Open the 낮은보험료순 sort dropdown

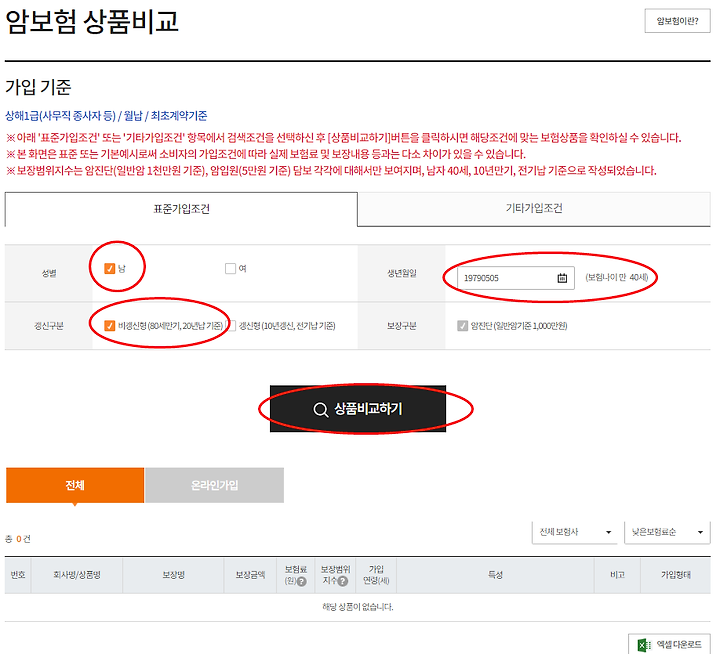pyautogui.click(x=667, y=532)
